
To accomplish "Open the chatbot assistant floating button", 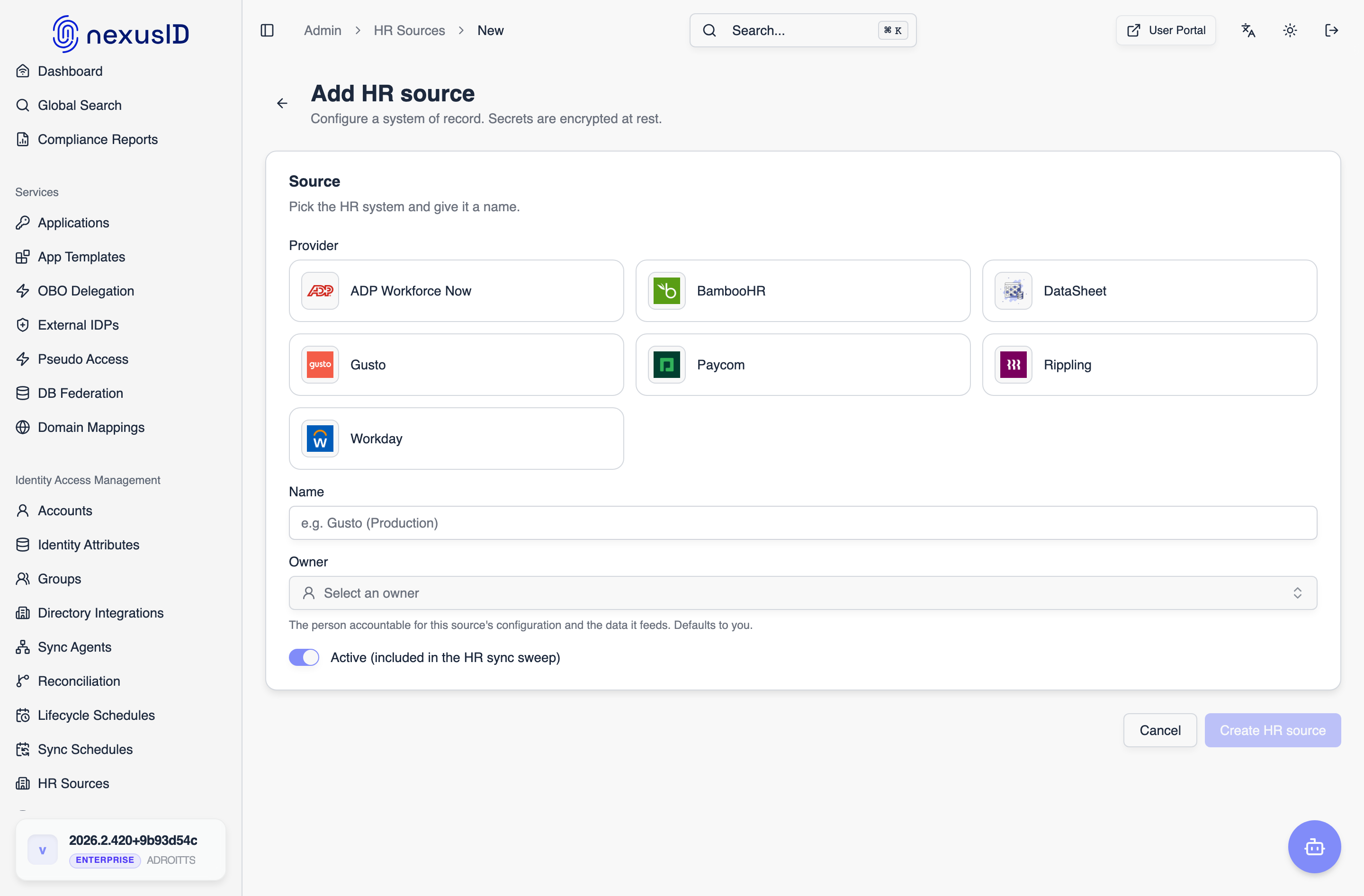I will (1314, 846).
